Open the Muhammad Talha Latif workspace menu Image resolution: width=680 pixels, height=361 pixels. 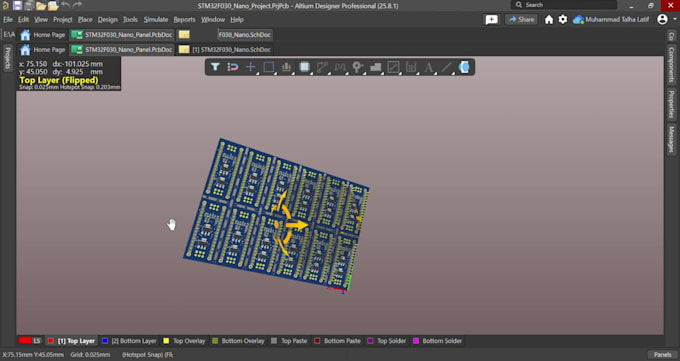coord(611,20)
